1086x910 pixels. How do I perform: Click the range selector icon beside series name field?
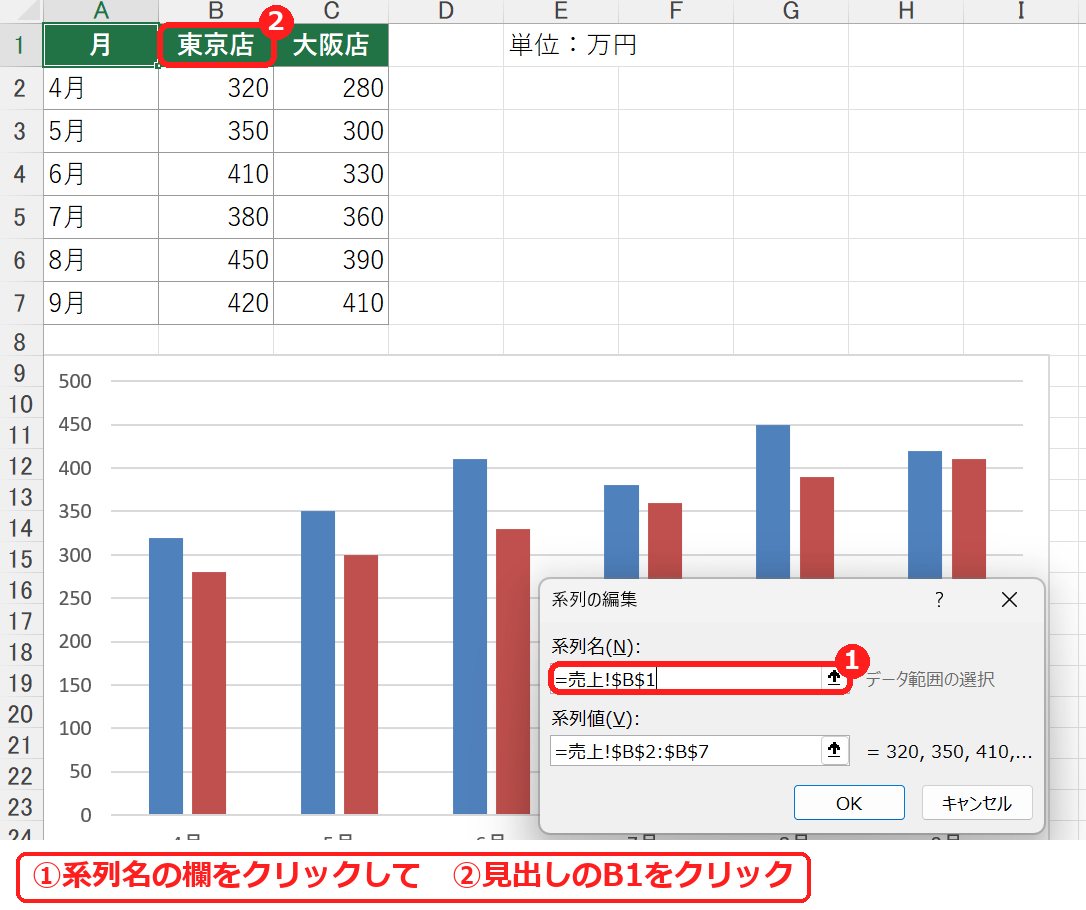coord(834,678)
